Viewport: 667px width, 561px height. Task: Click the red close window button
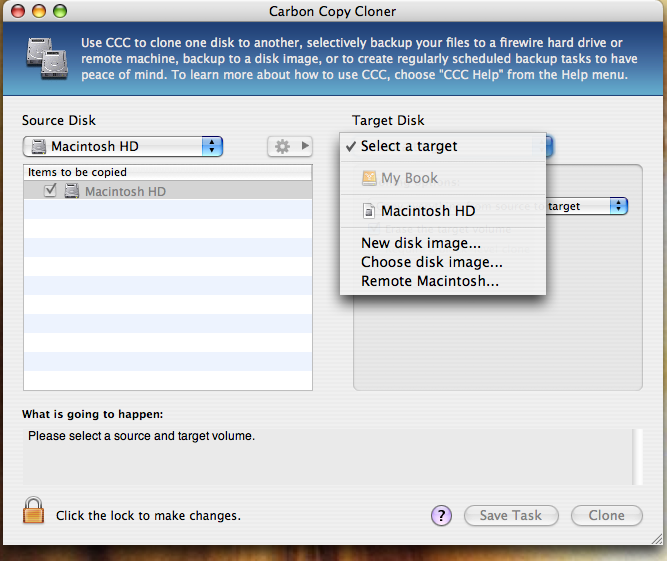(18, 11)
